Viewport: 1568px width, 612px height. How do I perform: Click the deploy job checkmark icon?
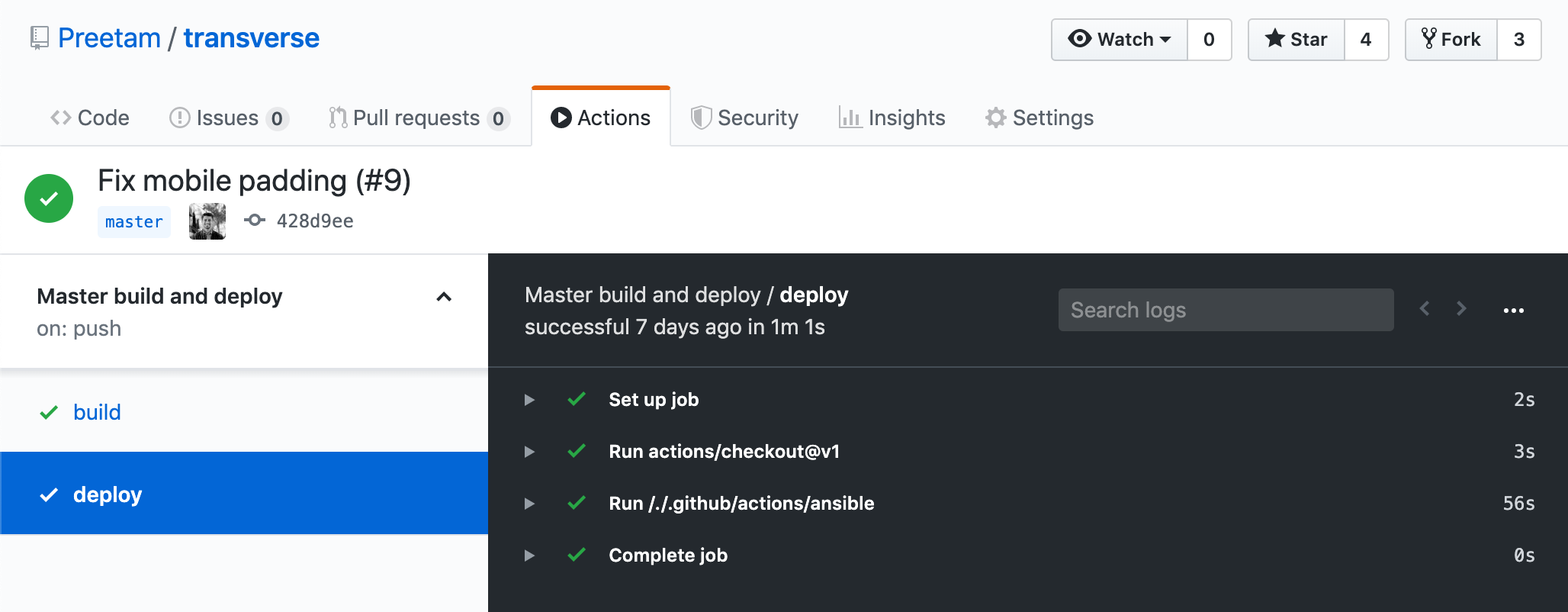tap(49, 495)
